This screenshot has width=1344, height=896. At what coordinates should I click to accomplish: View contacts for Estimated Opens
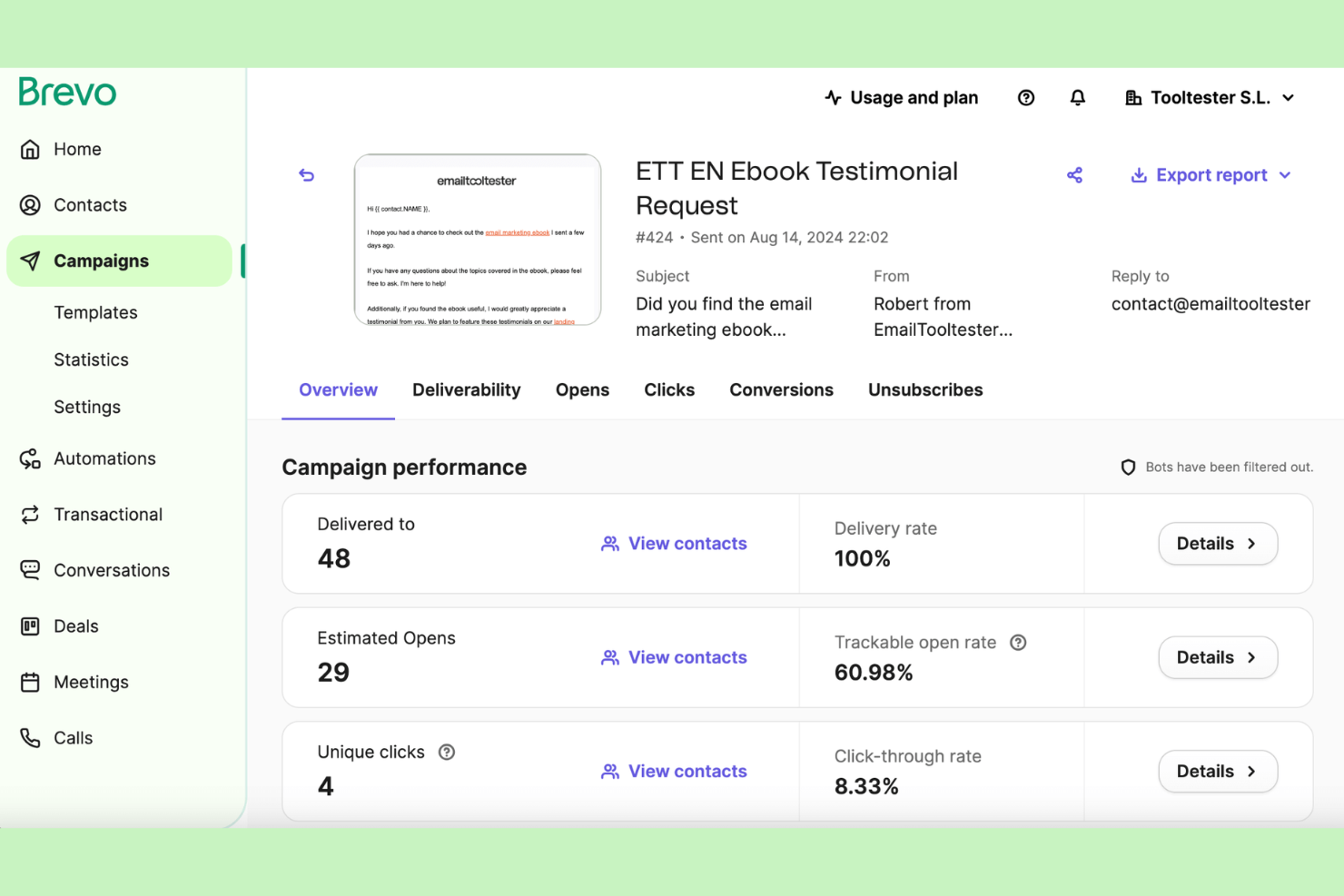pyautogui.click(x=674, y=657)
